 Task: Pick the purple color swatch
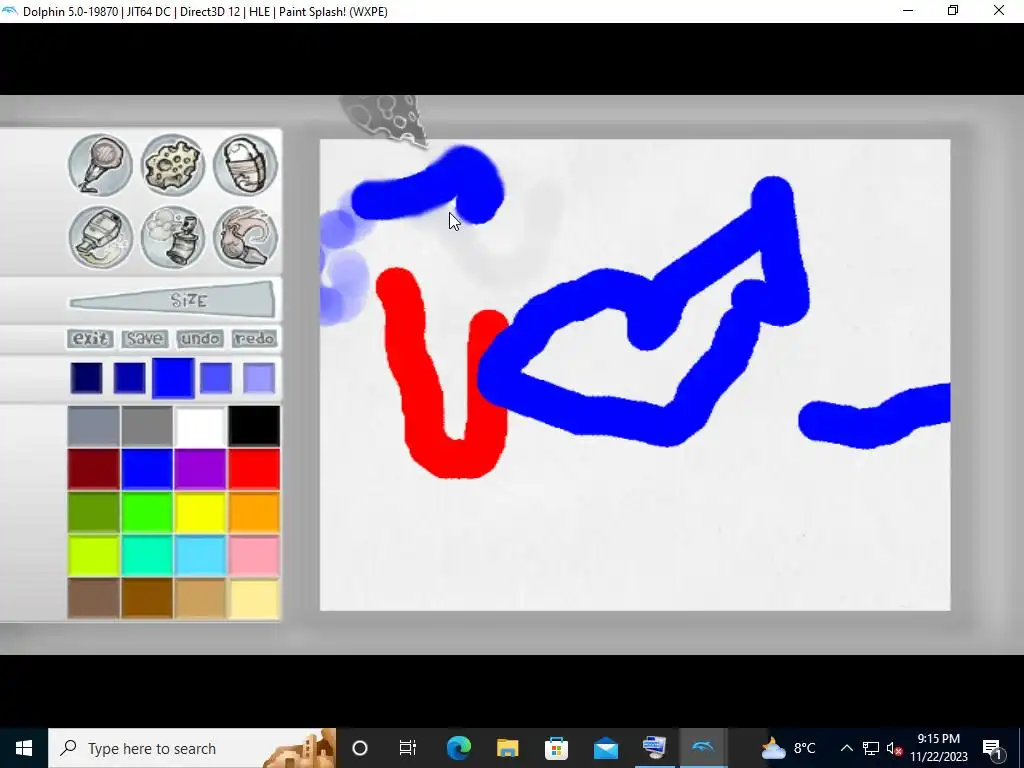[200, 469]
